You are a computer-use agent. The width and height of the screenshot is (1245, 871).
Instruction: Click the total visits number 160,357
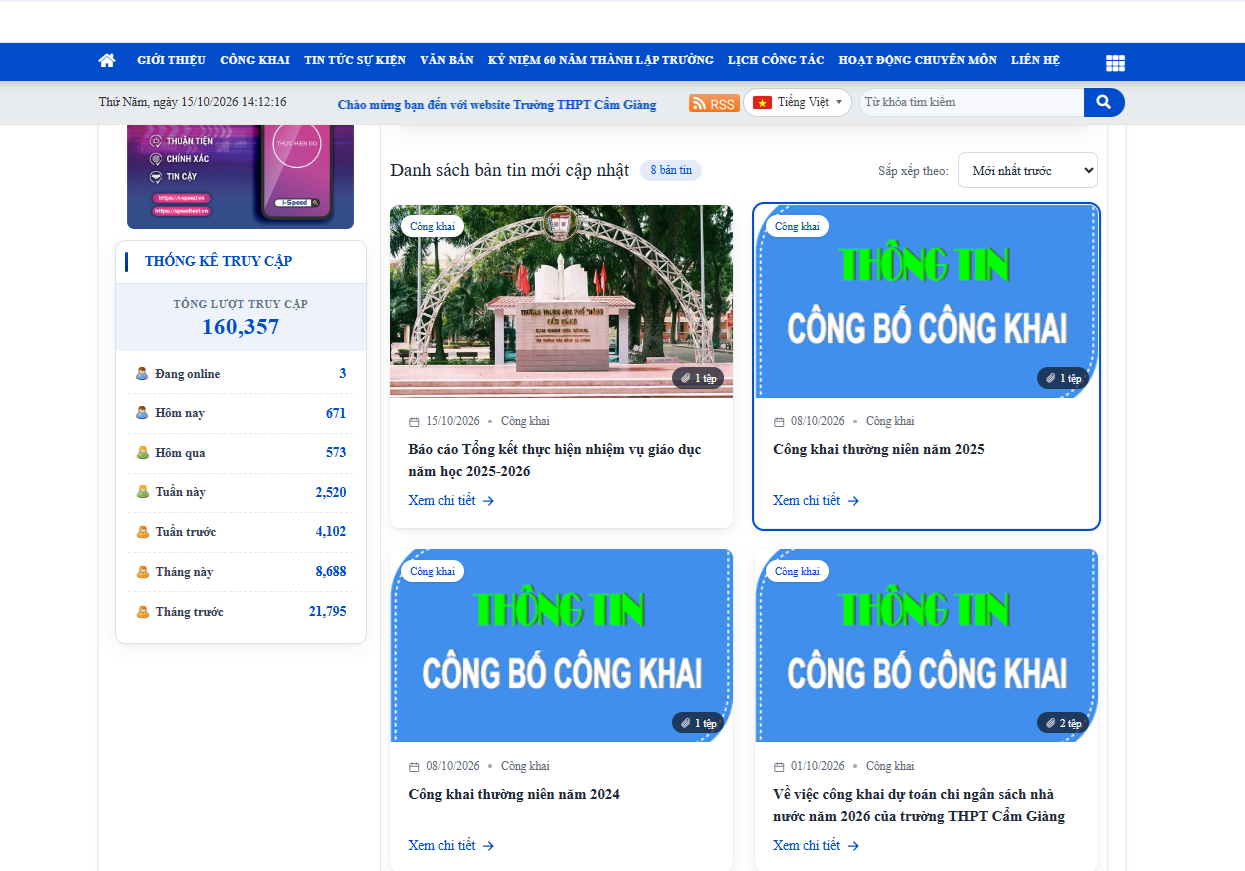240,327
